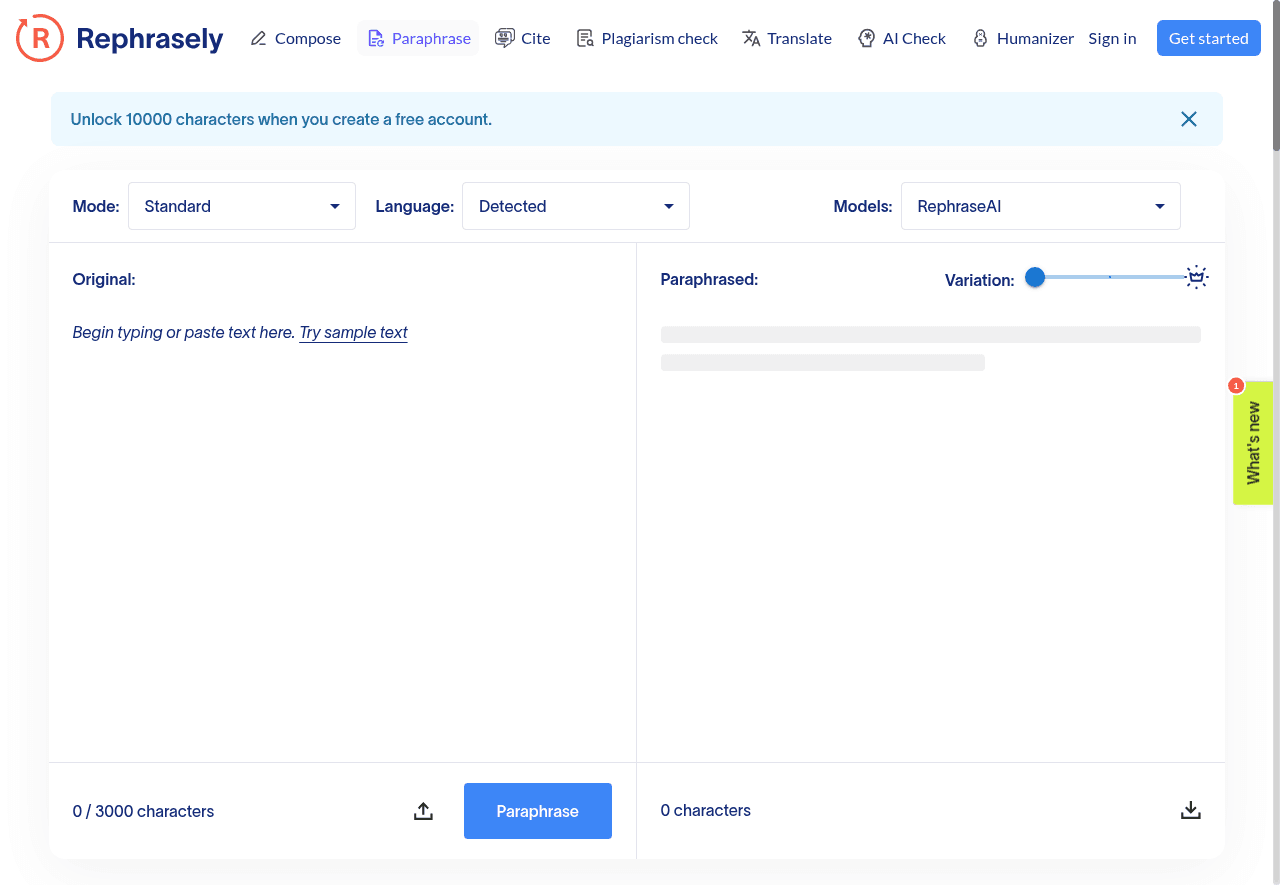
Task: Open the Cite tool
Action: click(523, 38)
